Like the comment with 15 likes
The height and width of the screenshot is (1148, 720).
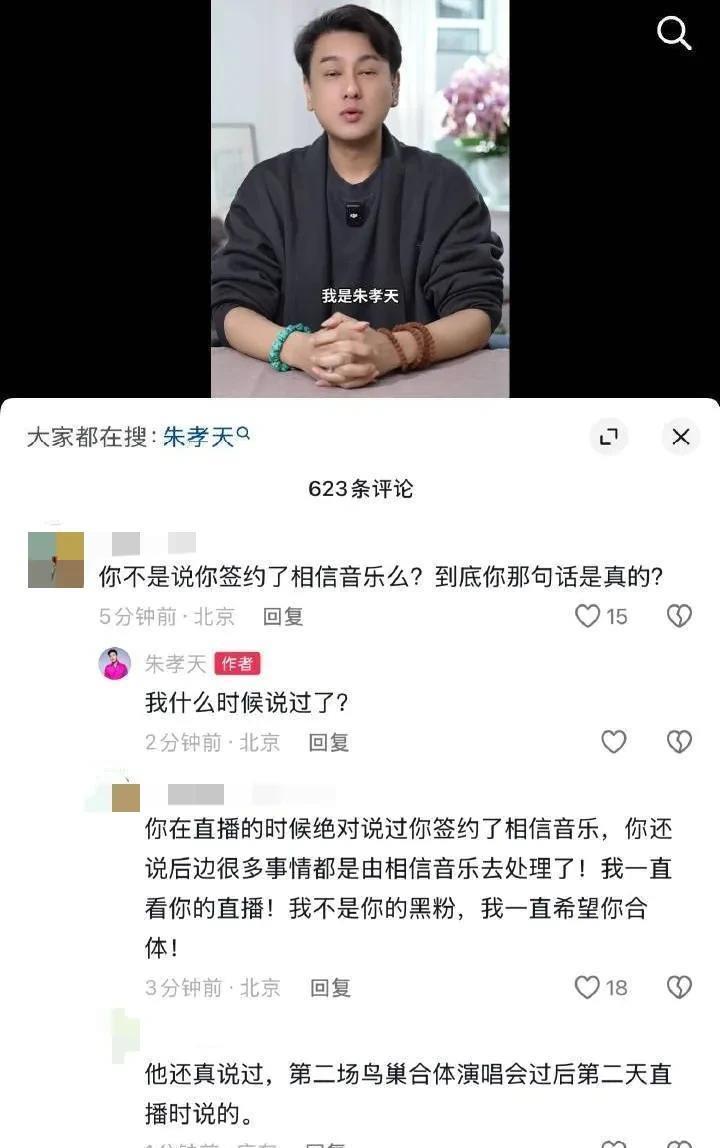(587, 616)
